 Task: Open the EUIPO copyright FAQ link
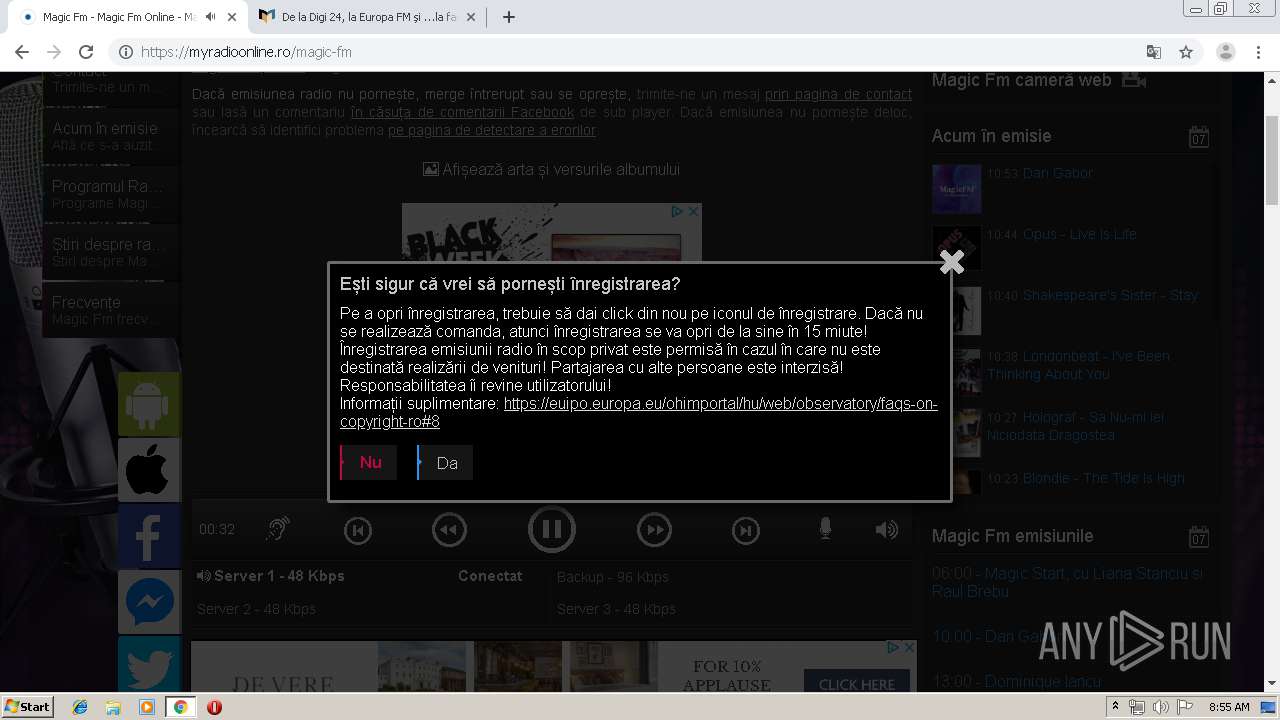click(x=639, y=412)
